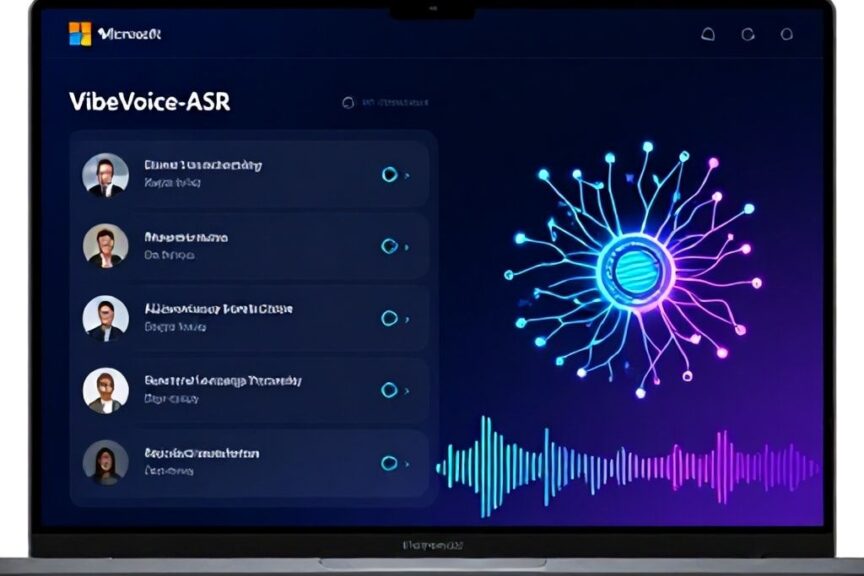864x576 pixels.
Task: Focus the search field next to the title
Action: [395, 102]
